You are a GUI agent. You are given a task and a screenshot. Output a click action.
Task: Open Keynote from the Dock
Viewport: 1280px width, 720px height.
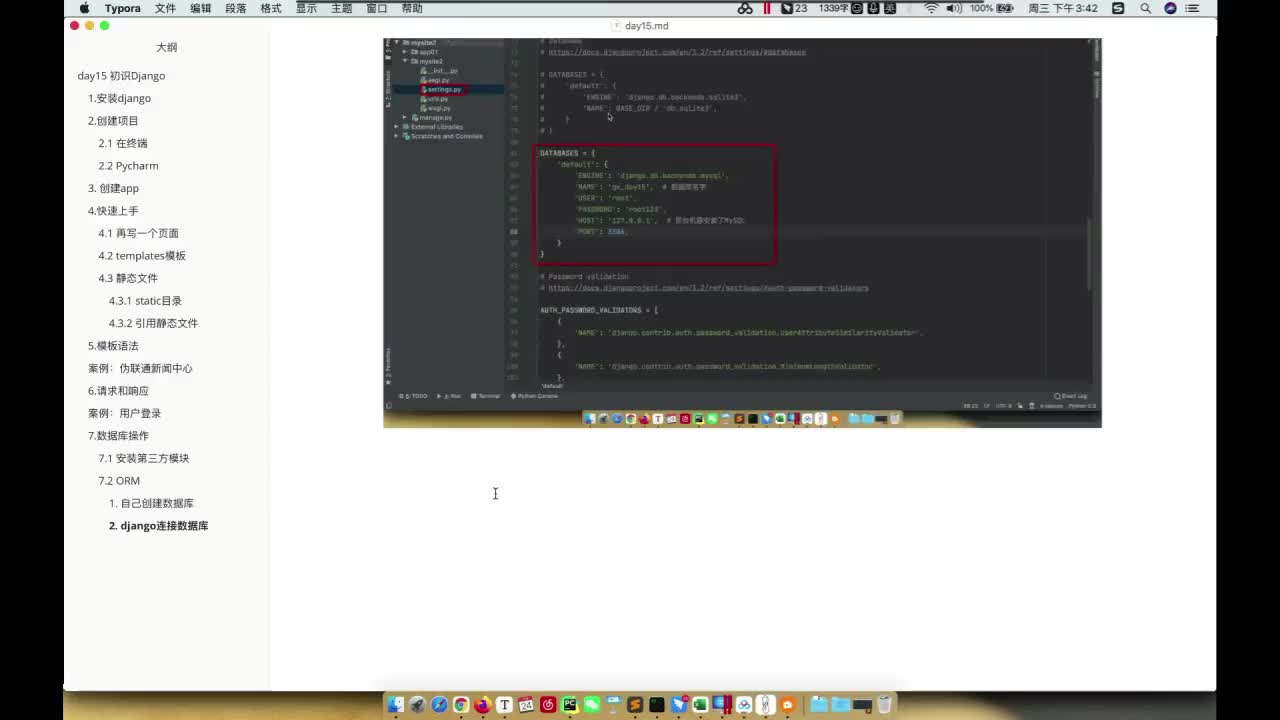pyautogui.click(x=613, y=705)
